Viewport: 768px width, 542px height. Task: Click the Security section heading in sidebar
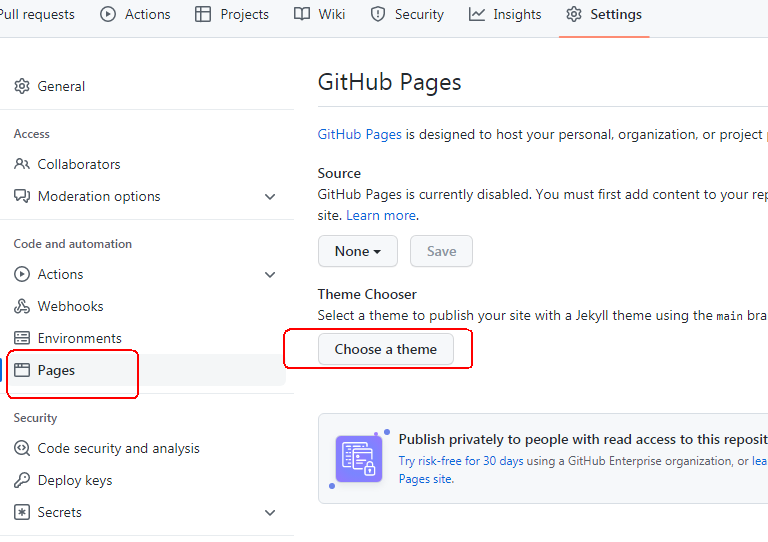[x=35, y=418]
